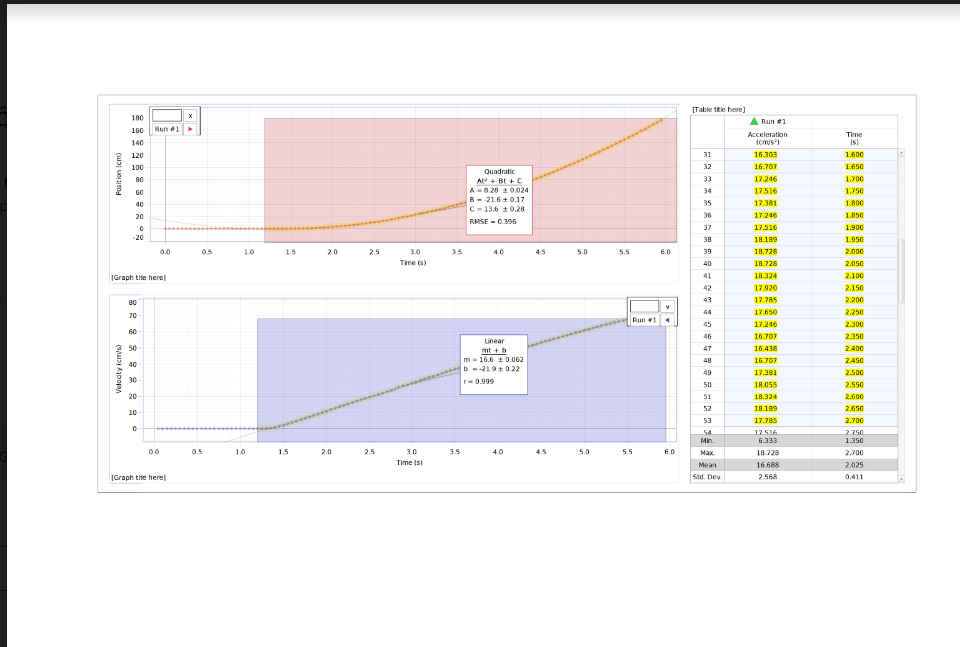This screenshot has height=647, width=960.
Task: Click the position graph's [Graph title here] placeholder
Action: [138, 277]
